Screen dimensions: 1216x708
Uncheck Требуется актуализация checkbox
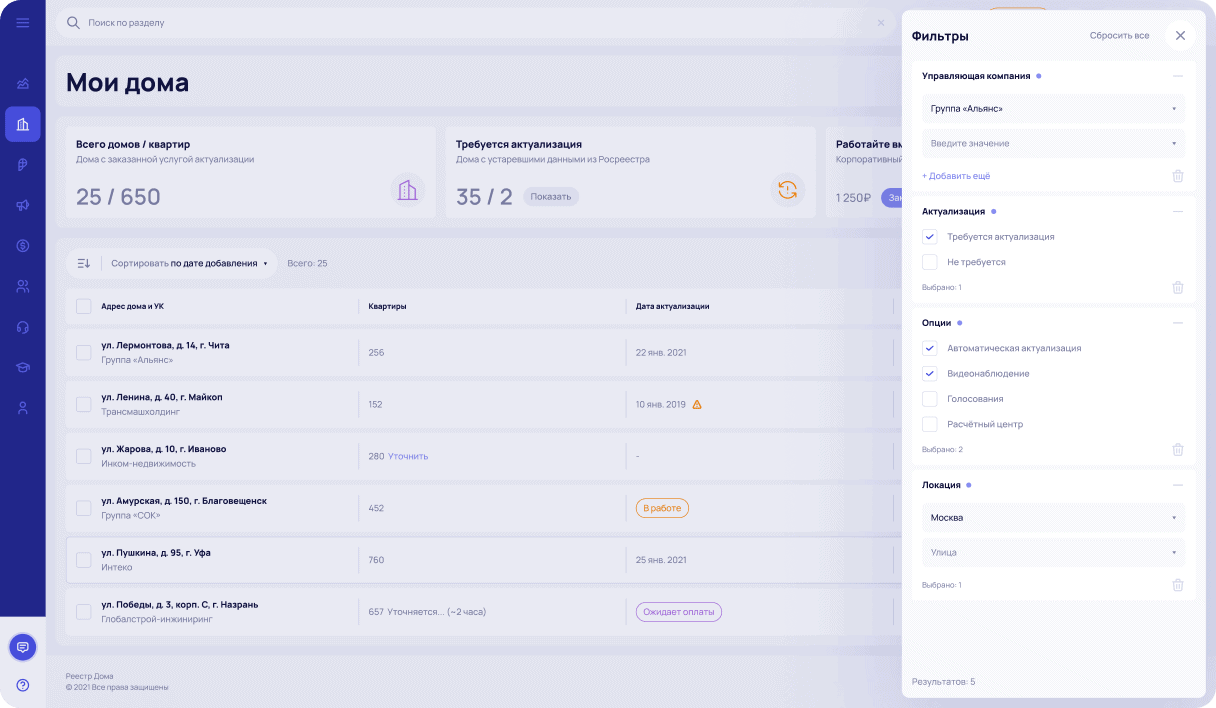(x=930, y=237)
